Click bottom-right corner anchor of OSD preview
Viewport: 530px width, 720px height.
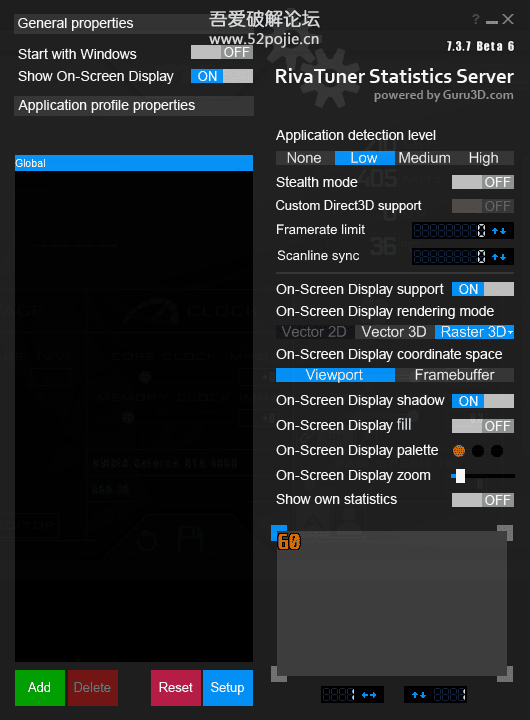click(x=505, y=674)
